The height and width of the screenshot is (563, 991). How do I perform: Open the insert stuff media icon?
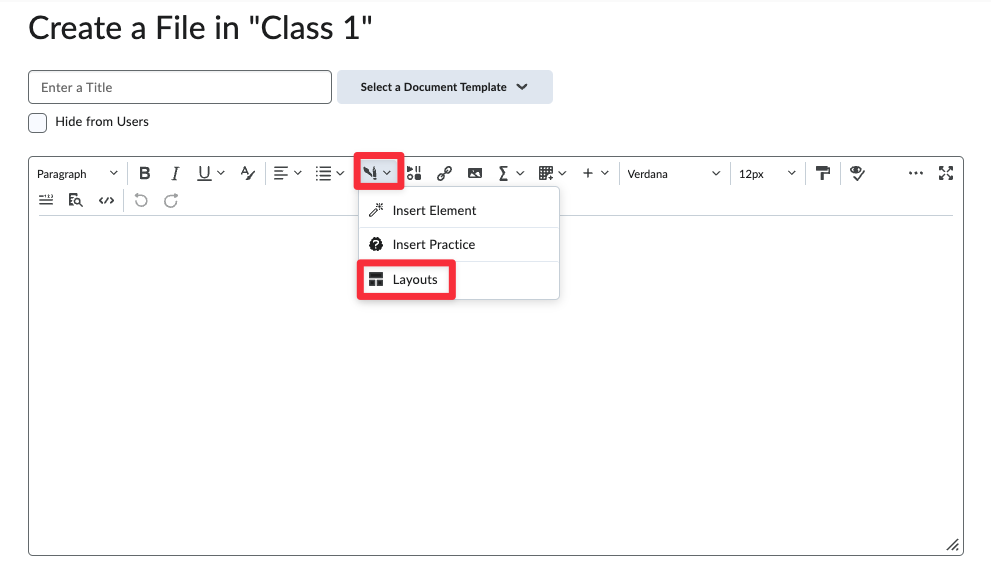[x=415, y=173]
